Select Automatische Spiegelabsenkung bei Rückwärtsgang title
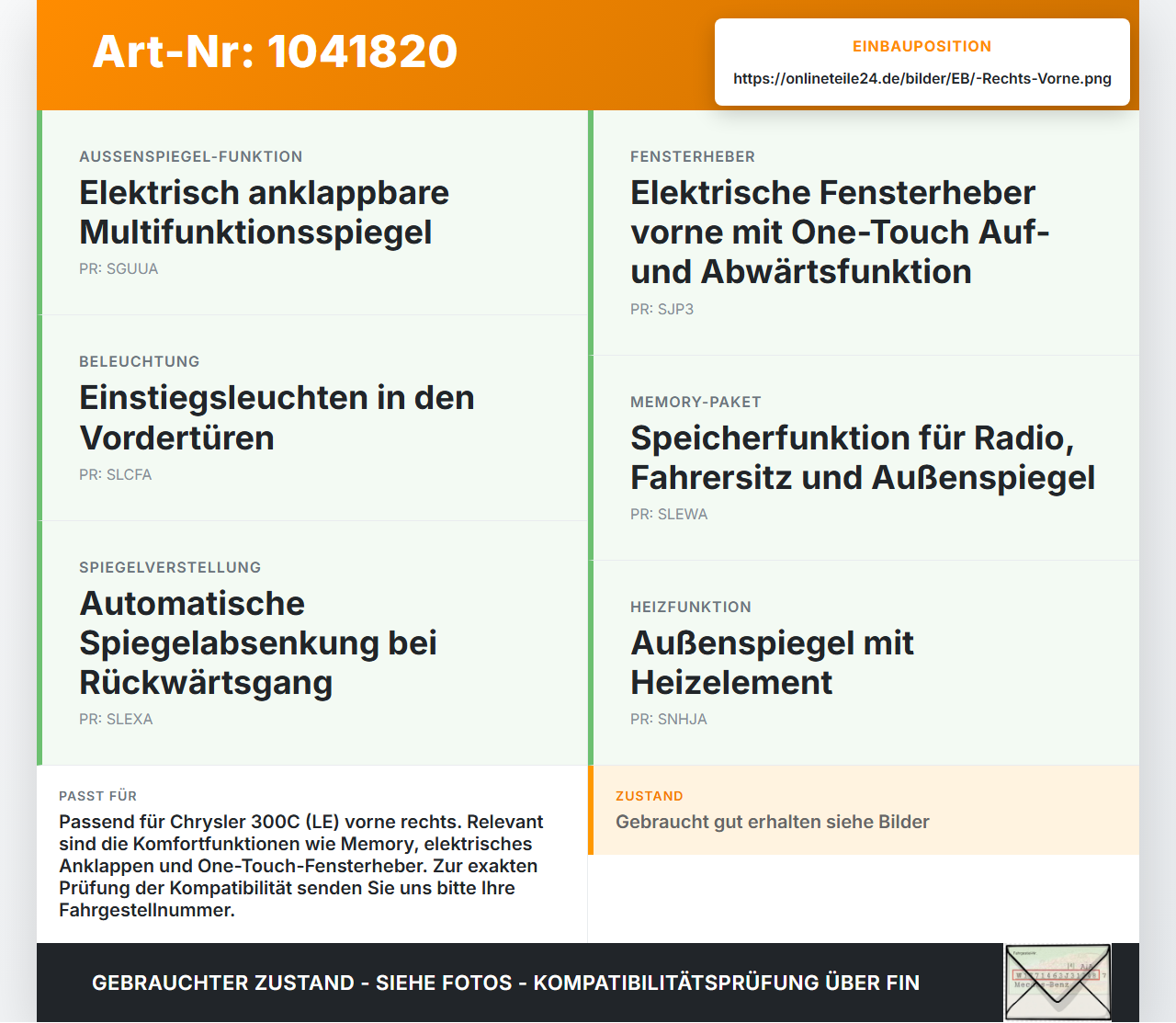Viewport: 1176px width, 1023px height. pos(258,642)
